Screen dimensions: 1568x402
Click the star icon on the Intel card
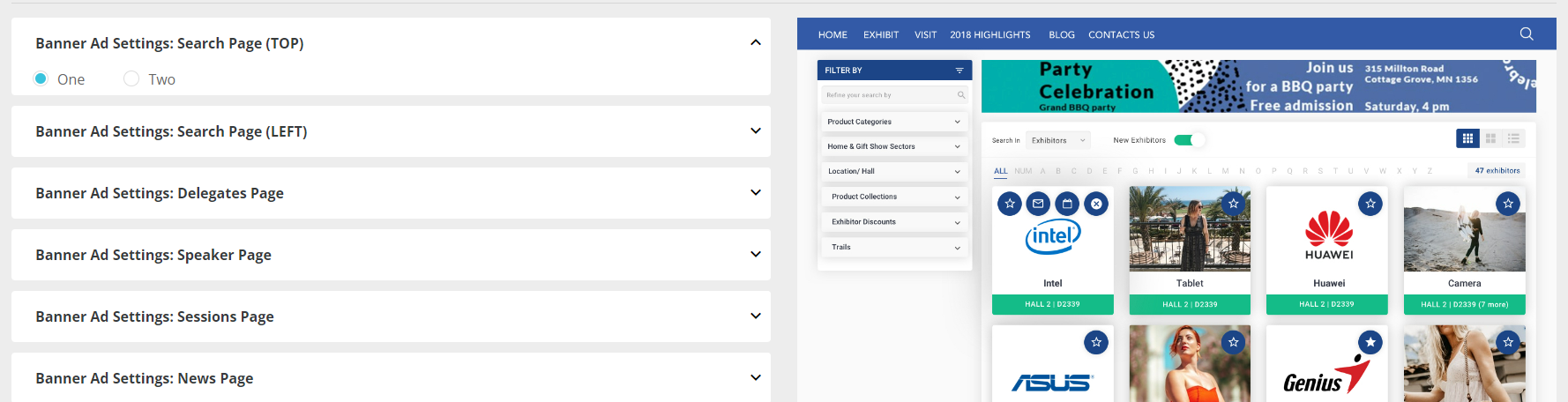(x=1010, y=204)
